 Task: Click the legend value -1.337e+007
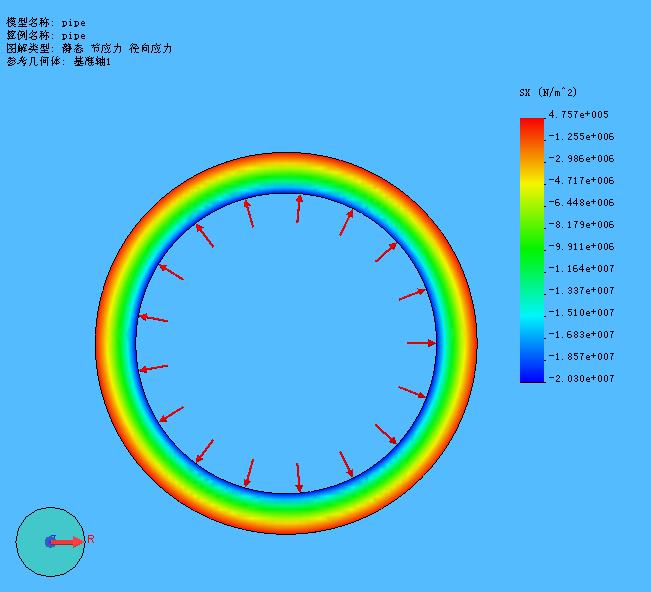581,291
